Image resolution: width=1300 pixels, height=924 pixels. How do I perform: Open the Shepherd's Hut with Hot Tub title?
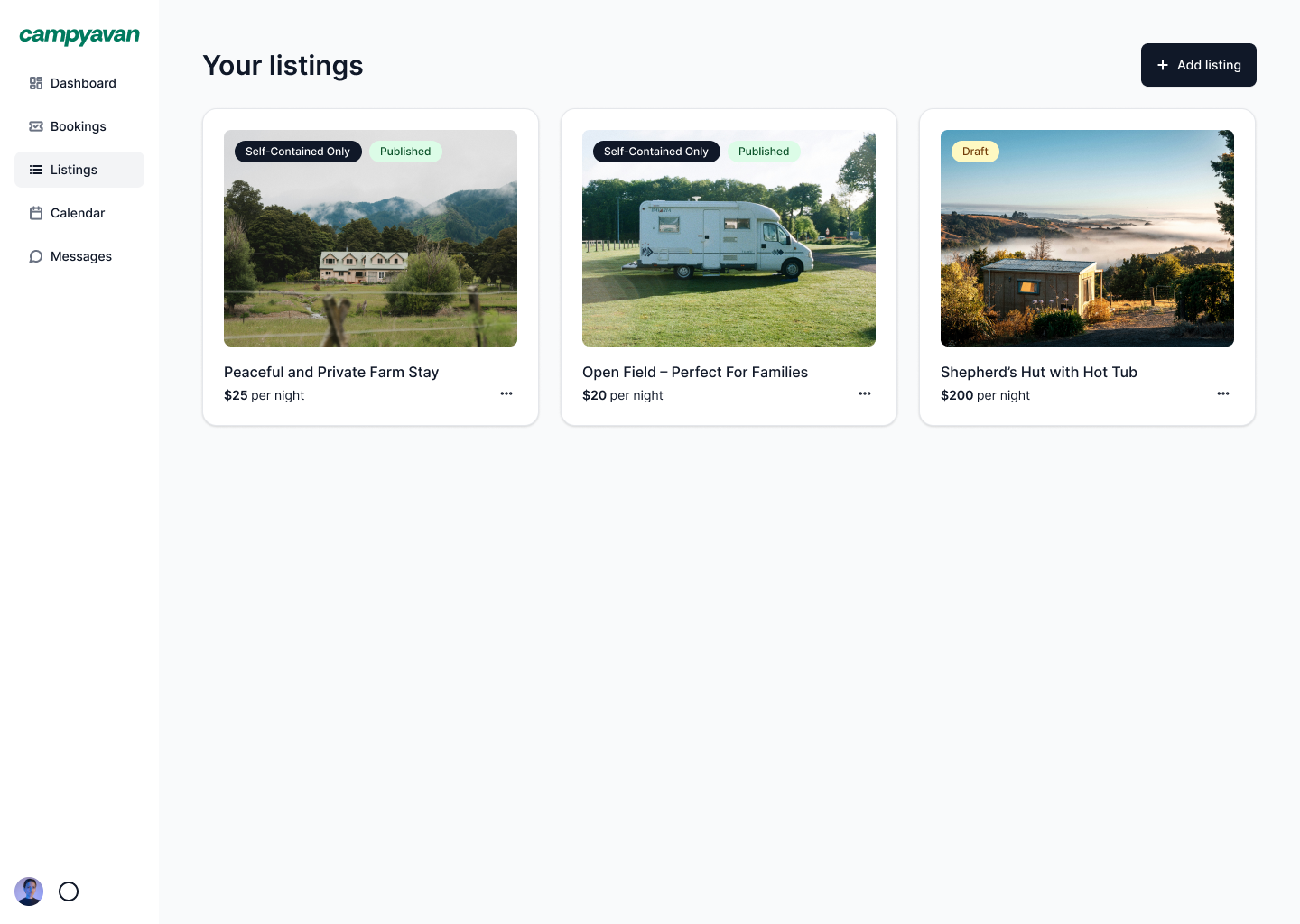coord(1038,372)
